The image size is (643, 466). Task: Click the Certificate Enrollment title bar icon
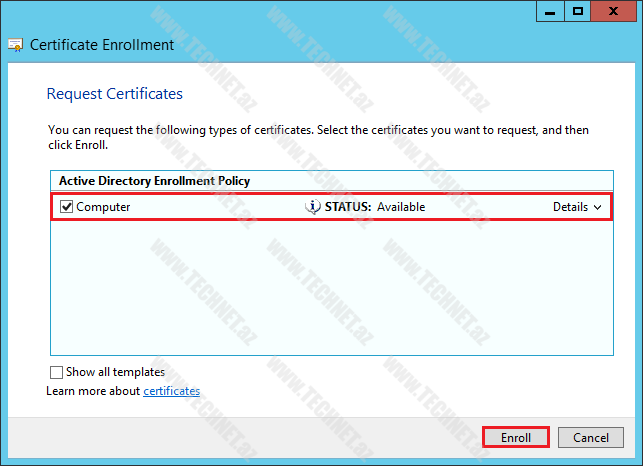pyautogui.click(x=16, y=45)
